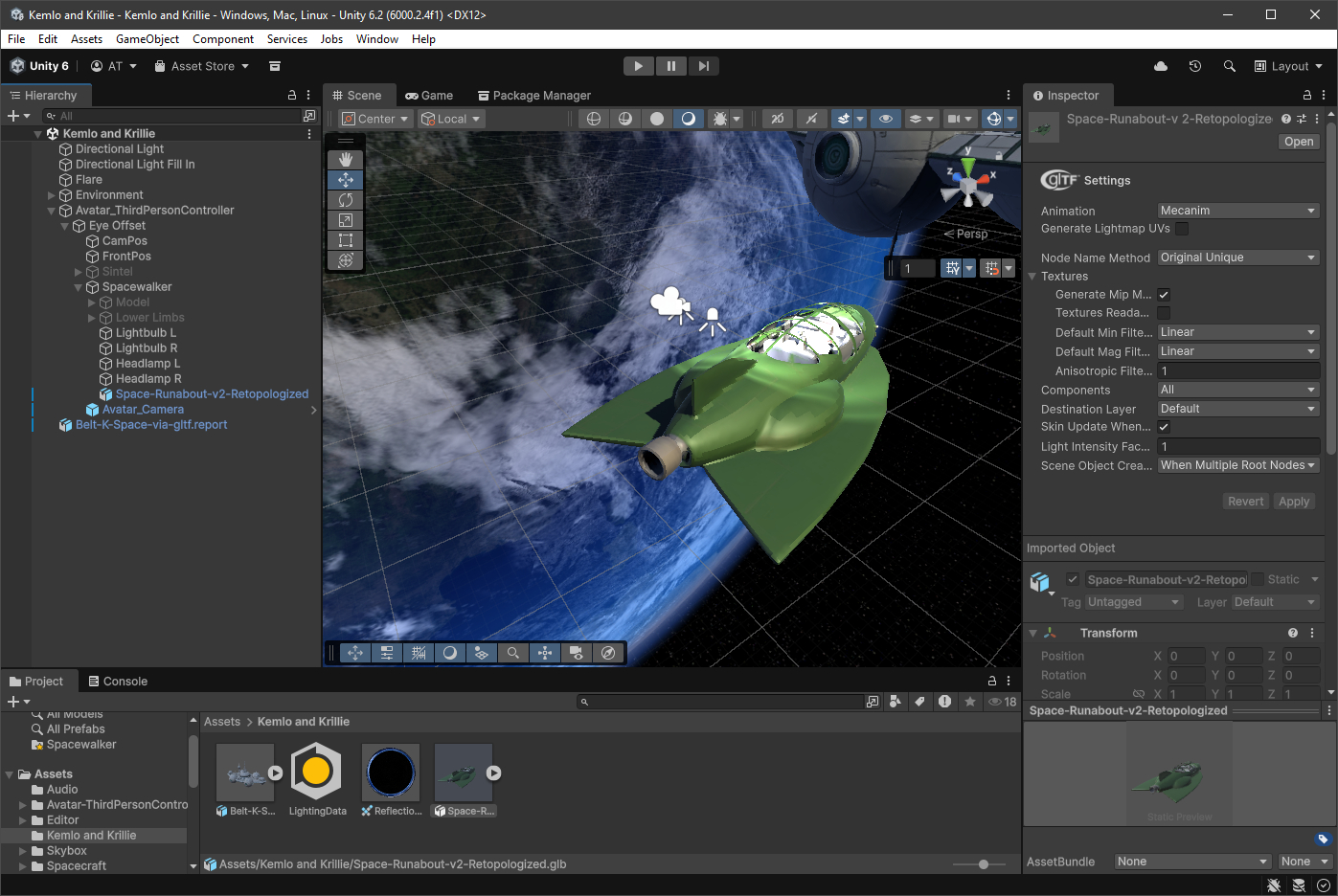Viewport: 1338px width, 896px height.
Task: Click the Project thumbnail size slider
Action: pyautogui.click(x=983, y=864)
